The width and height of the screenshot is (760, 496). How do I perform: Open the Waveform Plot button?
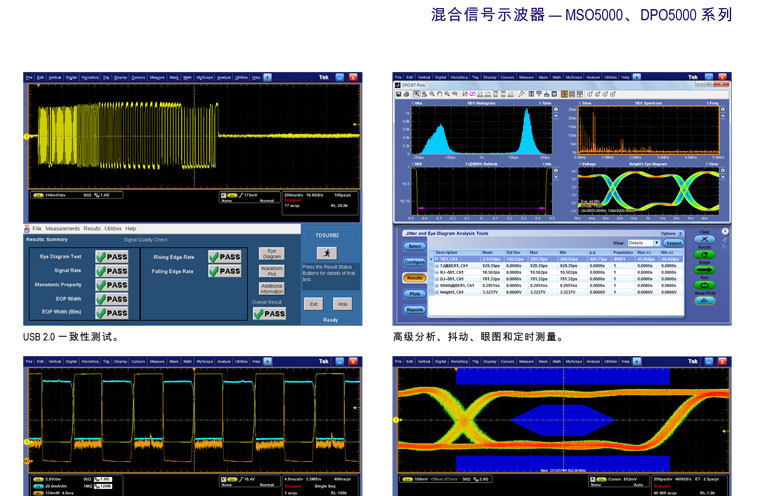coord(271,271)
